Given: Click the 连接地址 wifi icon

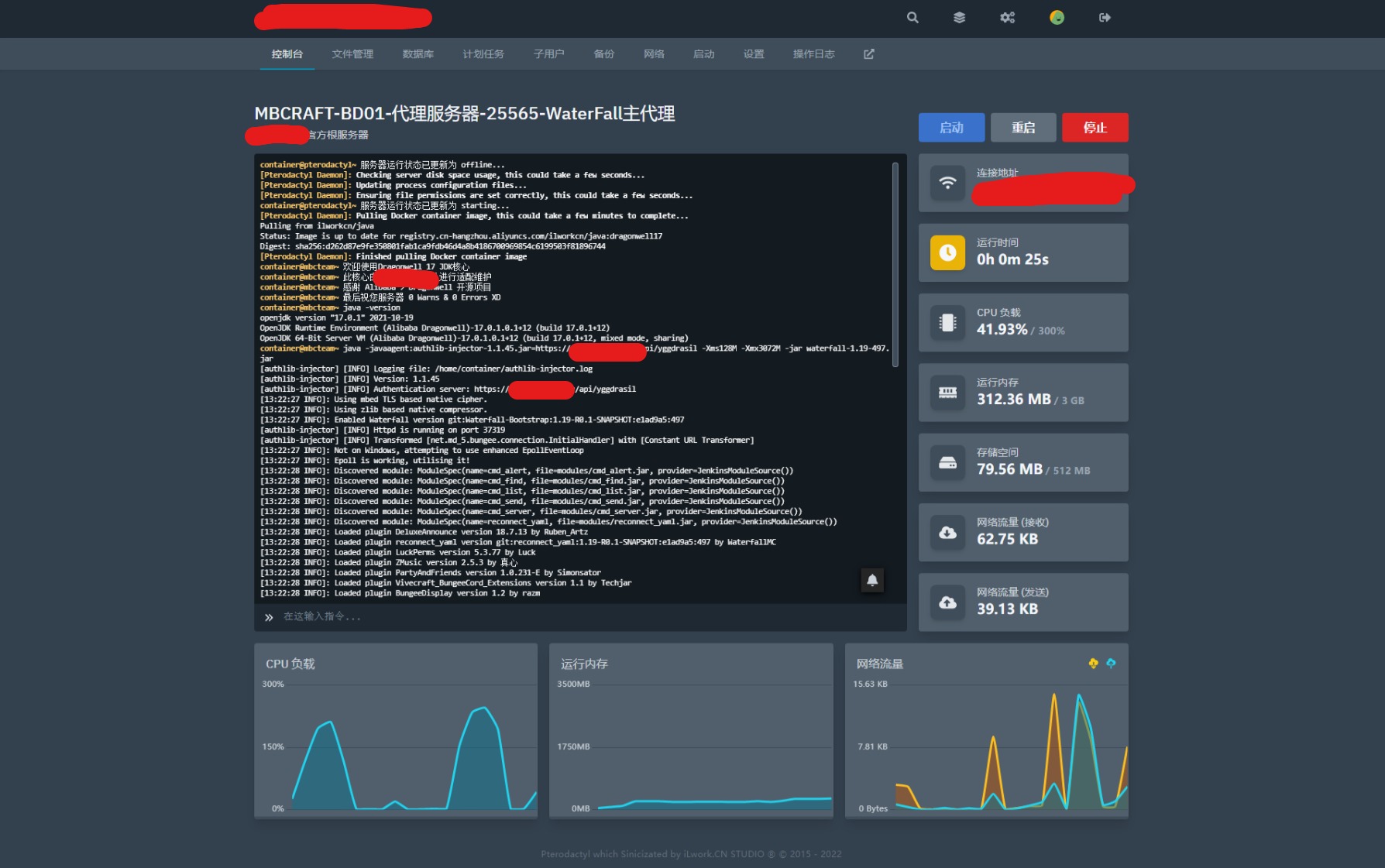Looking at the screenshot, I should (x=947, y=183).
